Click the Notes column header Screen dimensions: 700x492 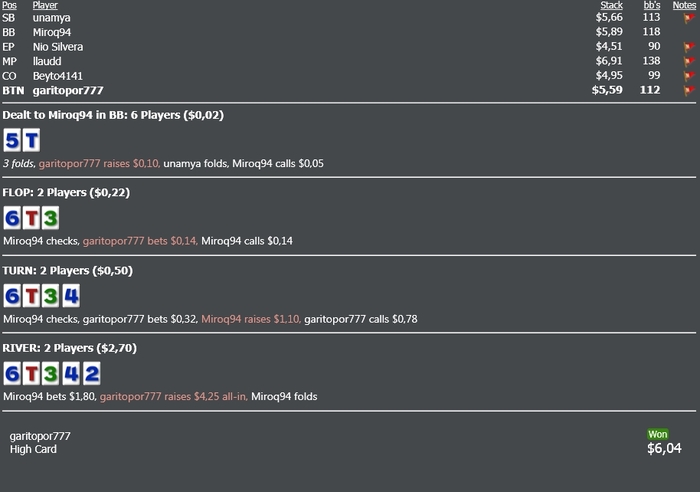pos(684,5)
